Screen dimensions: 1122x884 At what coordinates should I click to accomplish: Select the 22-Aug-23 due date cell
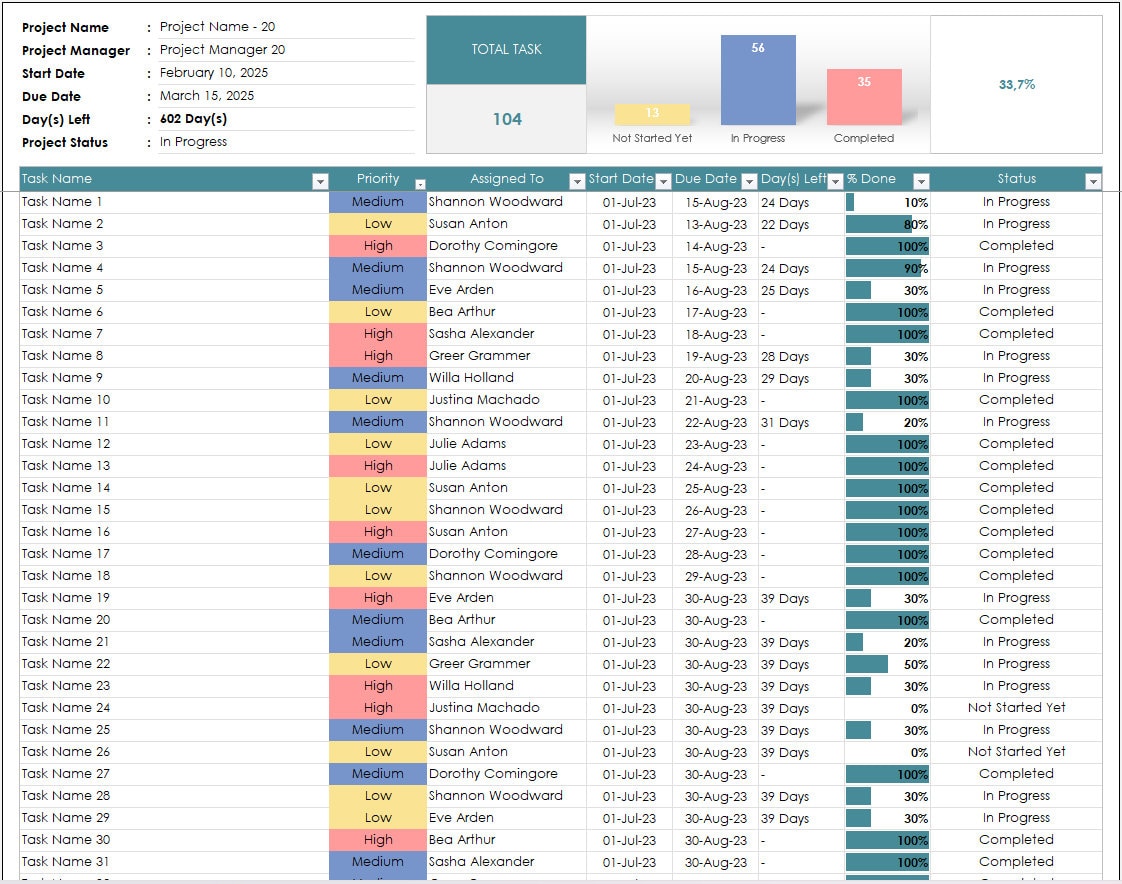(716, 422)
